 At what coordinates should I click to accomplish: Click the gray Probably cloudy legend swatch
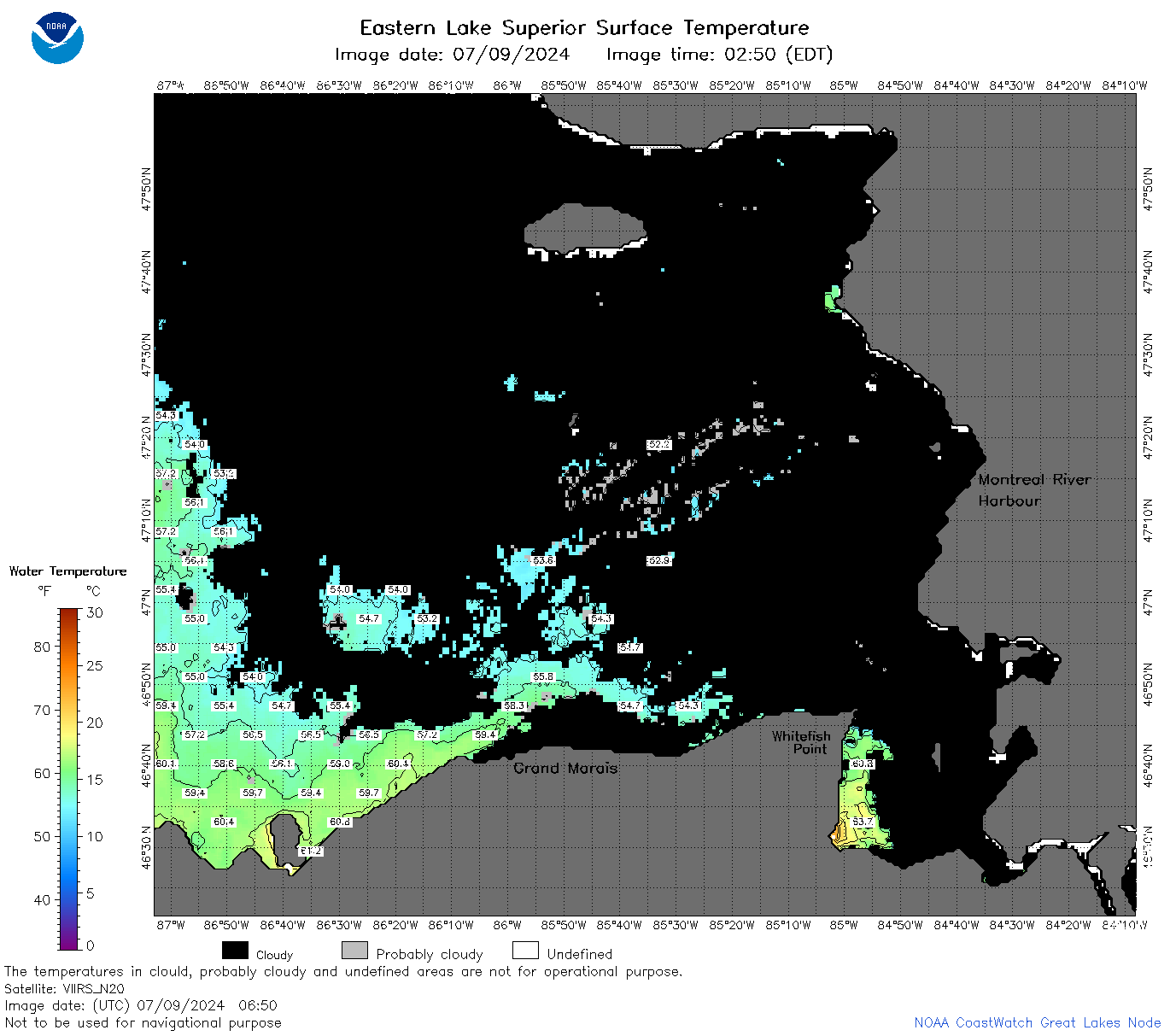[354, 951]
